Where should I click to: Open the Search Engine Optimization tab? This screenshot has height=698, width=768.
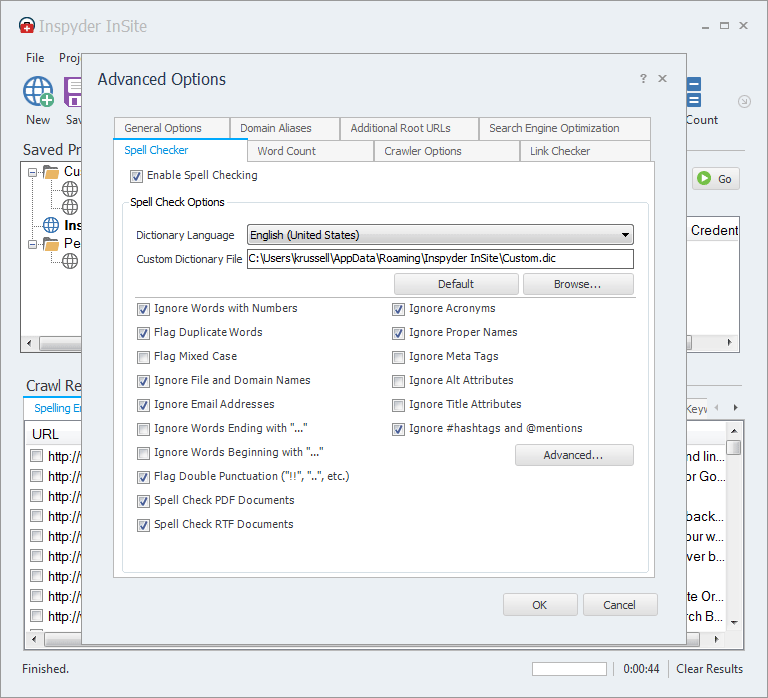(x=565, y=128)
